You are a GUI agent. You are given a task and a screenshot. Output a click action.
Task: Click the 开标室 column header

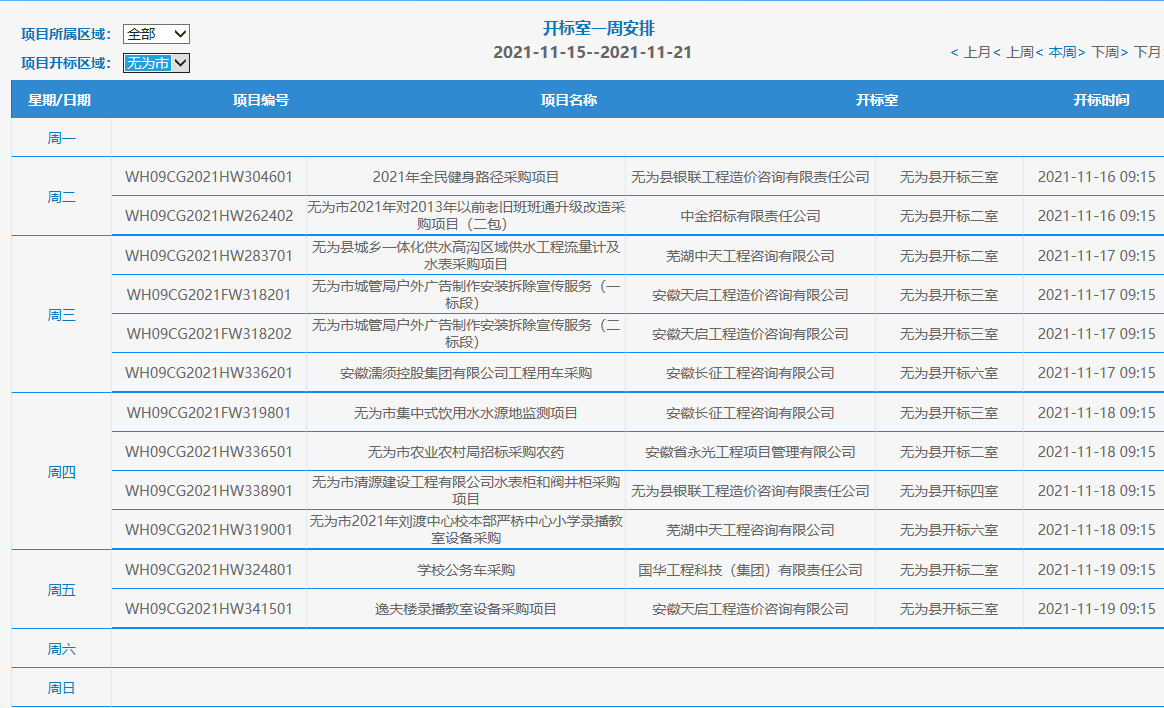[877, 100]
